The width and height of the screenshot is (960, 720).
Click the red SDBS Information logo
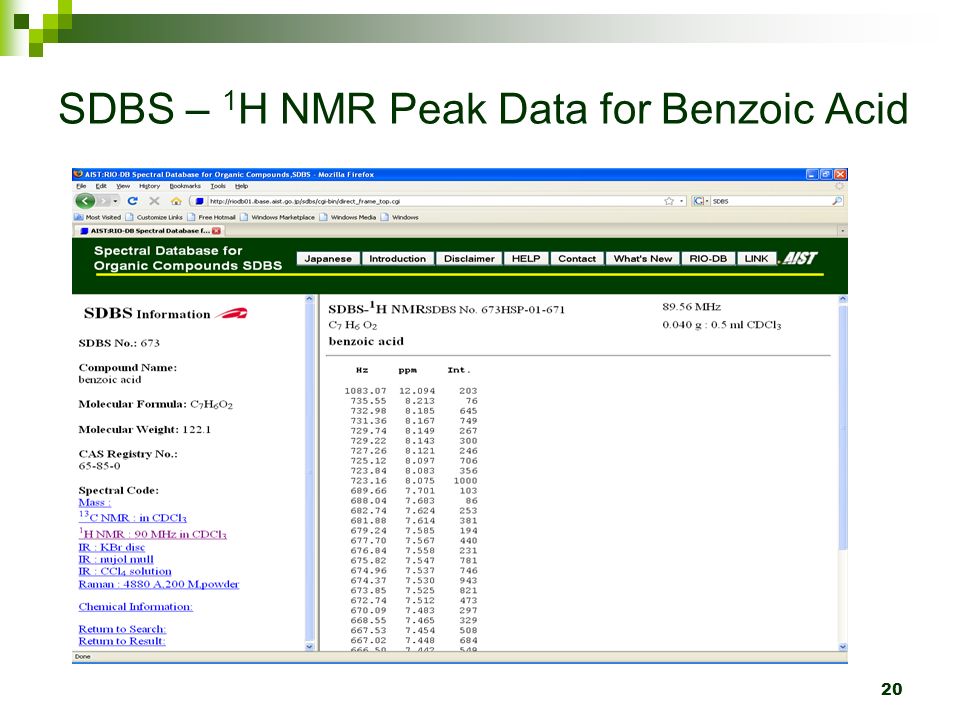tap(231, 313)
